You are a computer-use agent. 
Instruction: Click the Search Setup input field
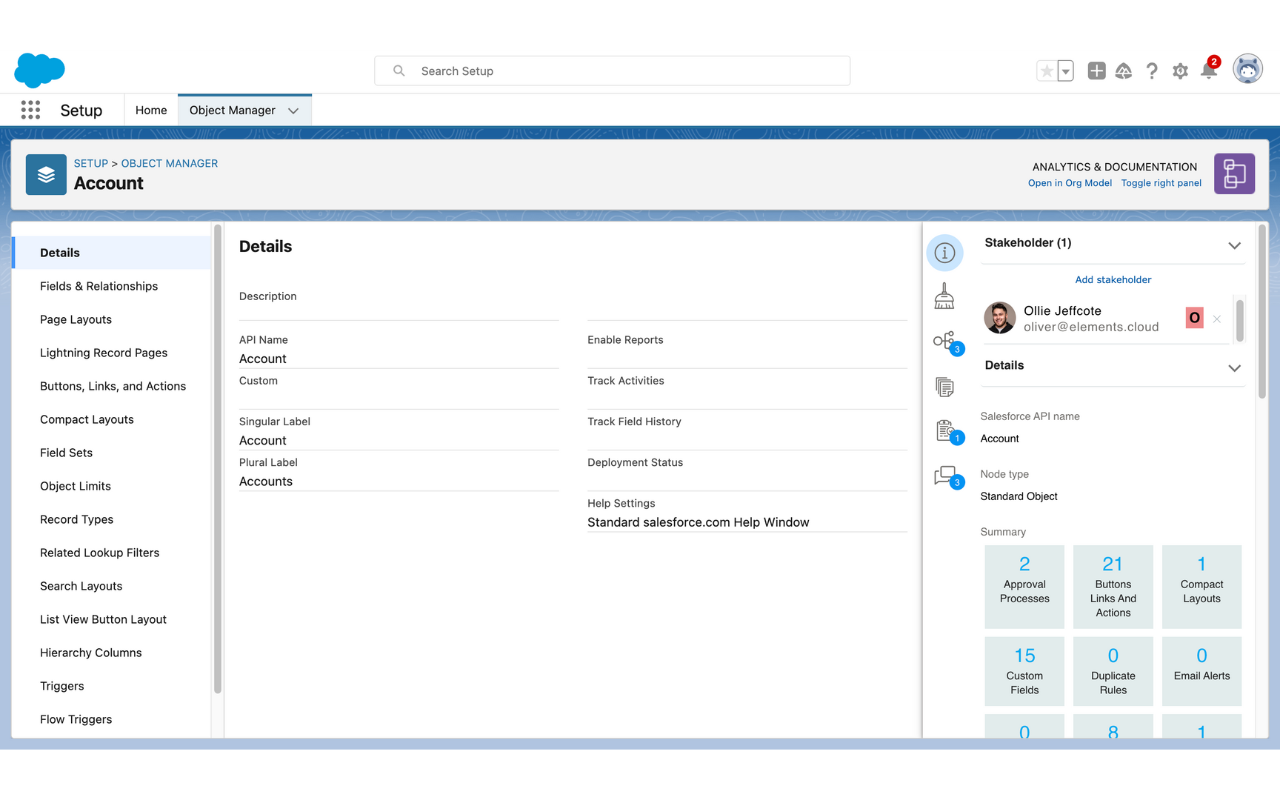pyautogui.click(x=612, y=71)
